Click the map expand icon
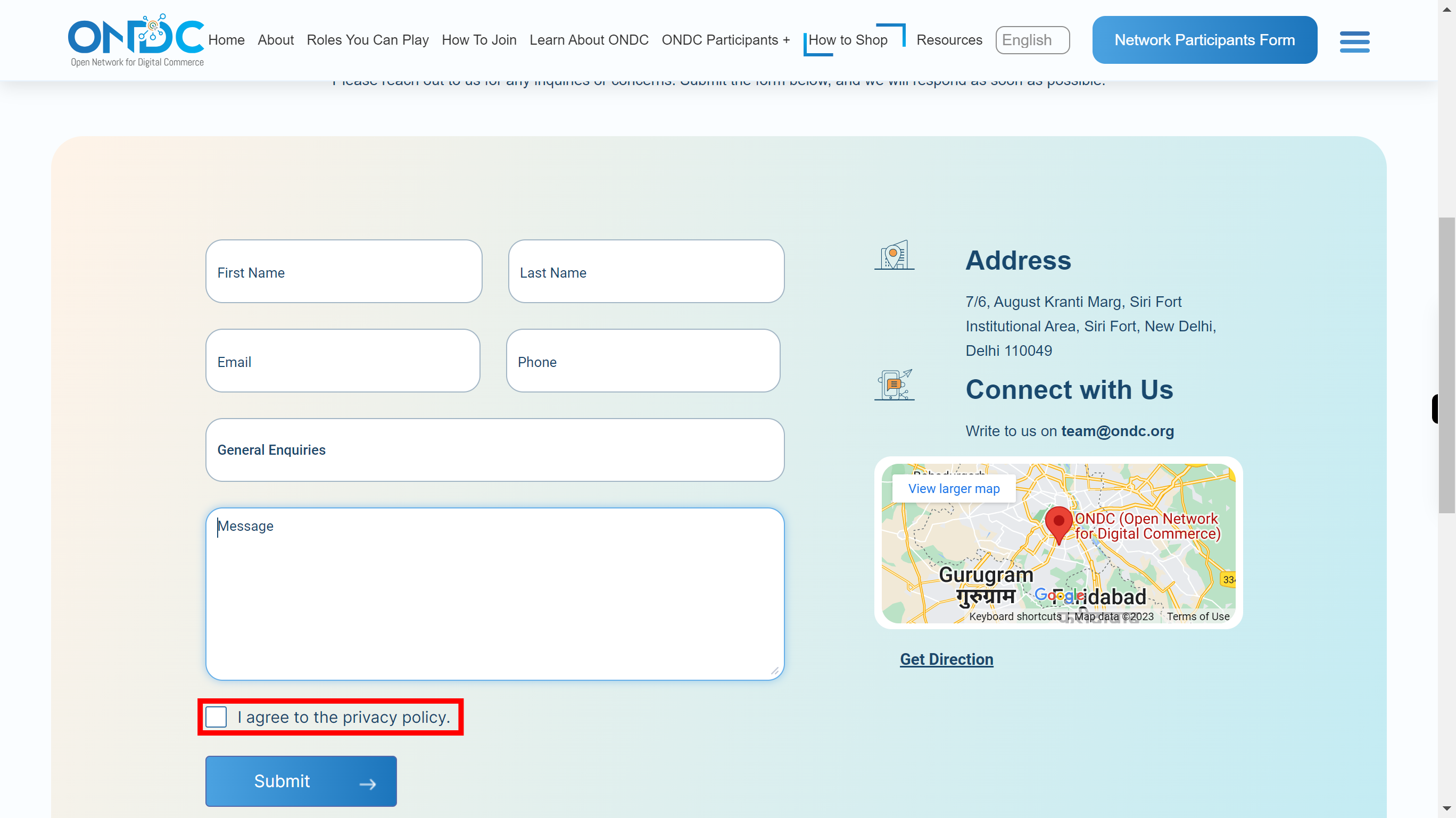The width and height of the screenshot is (1456, 818). [x=953, y=489]
